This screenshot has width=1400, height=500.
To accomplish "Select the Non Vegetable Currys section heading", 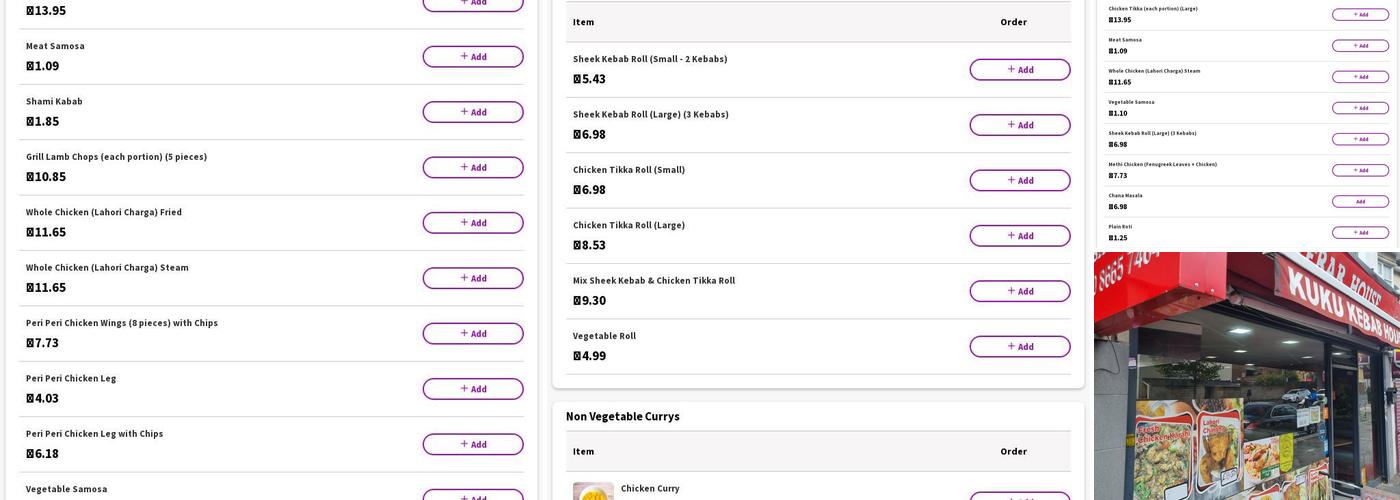I will [622, 417].
